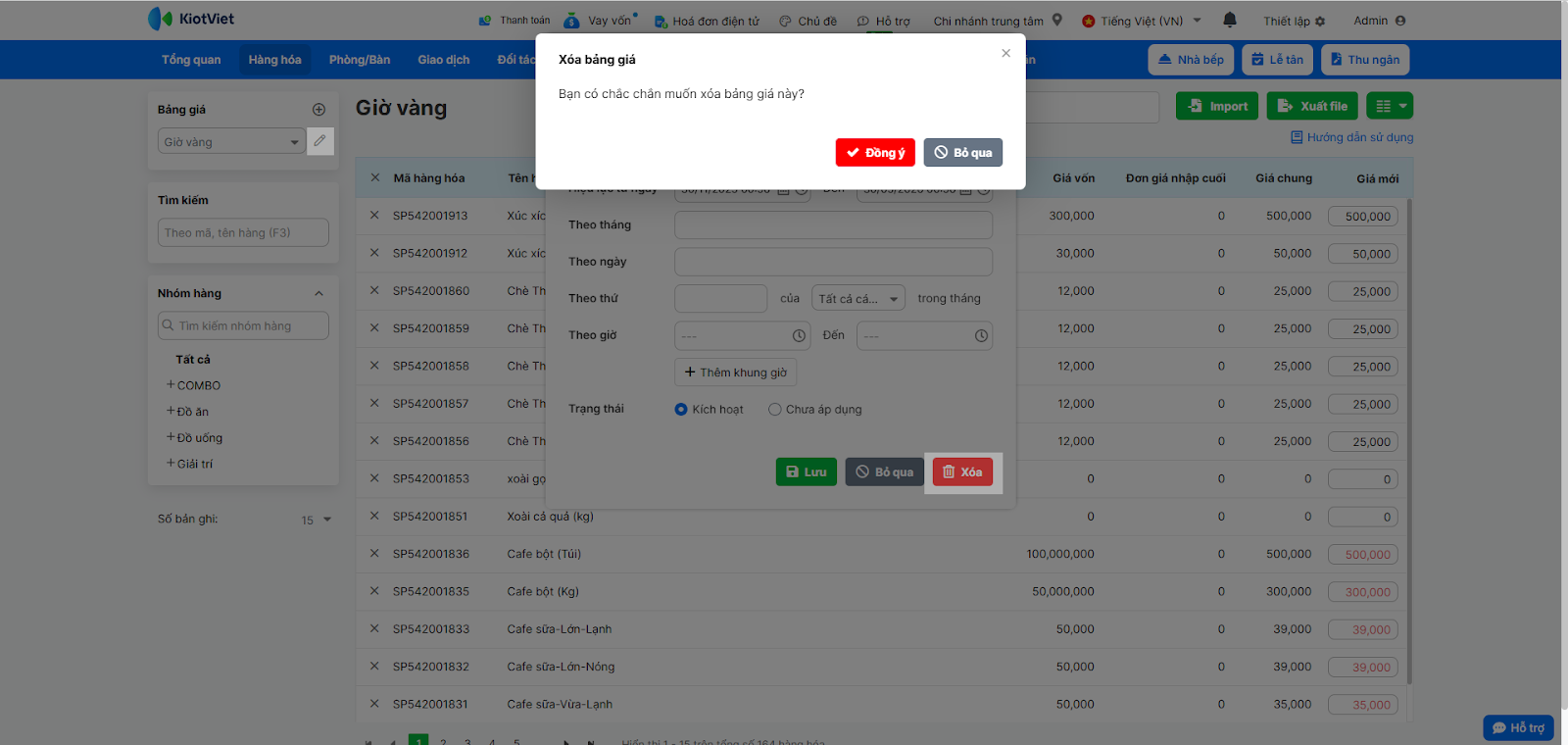The width and height of the screenshot is (1568, 745).
Task: Go to the Hàng hóa tab
Action: point(274,60)
